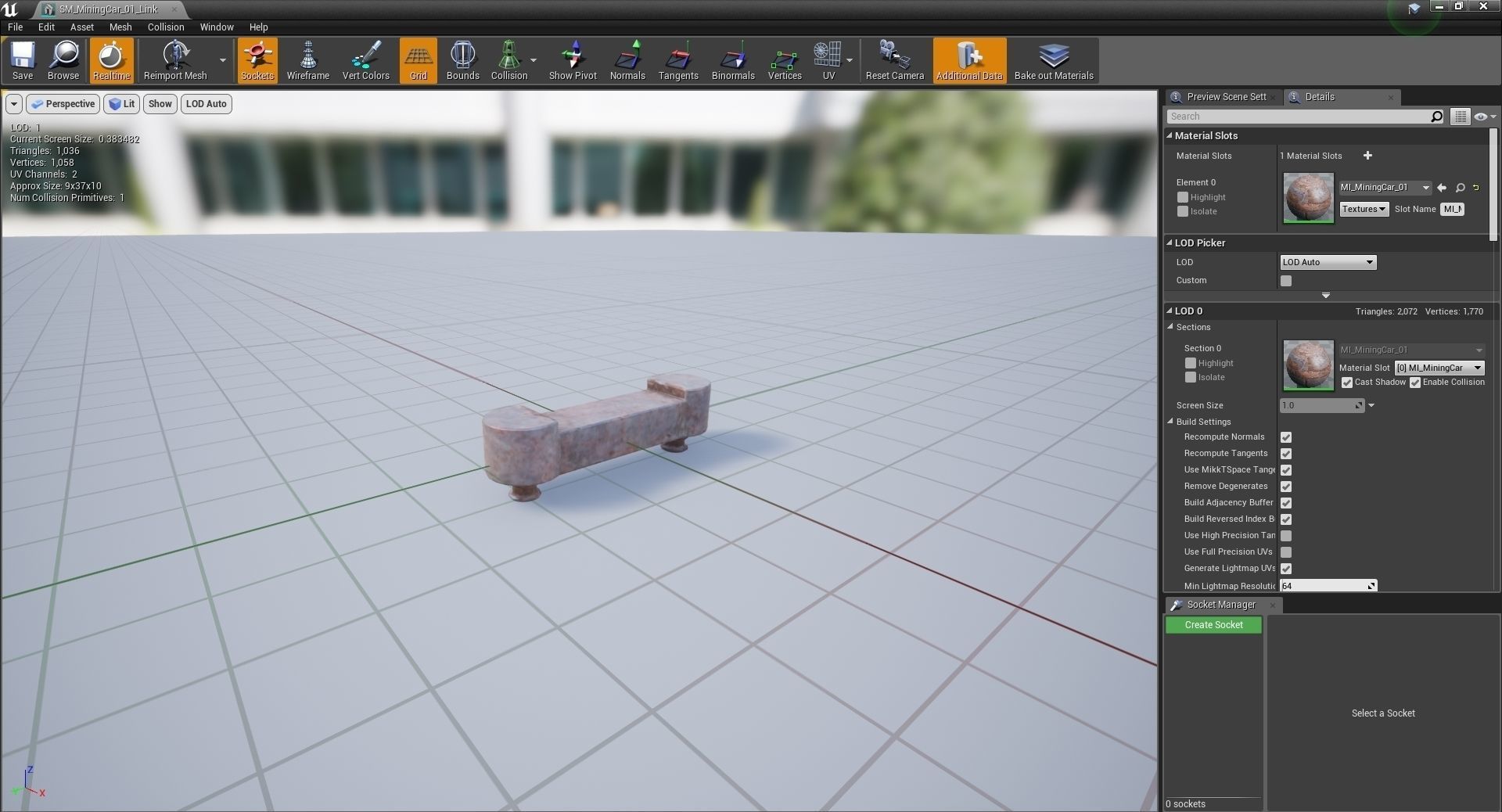The width and height of the screenshot is (1502, 812).
Task: Open Reimport Mesh options arrow
Action: pyautogui.click(x=222, y=60)
